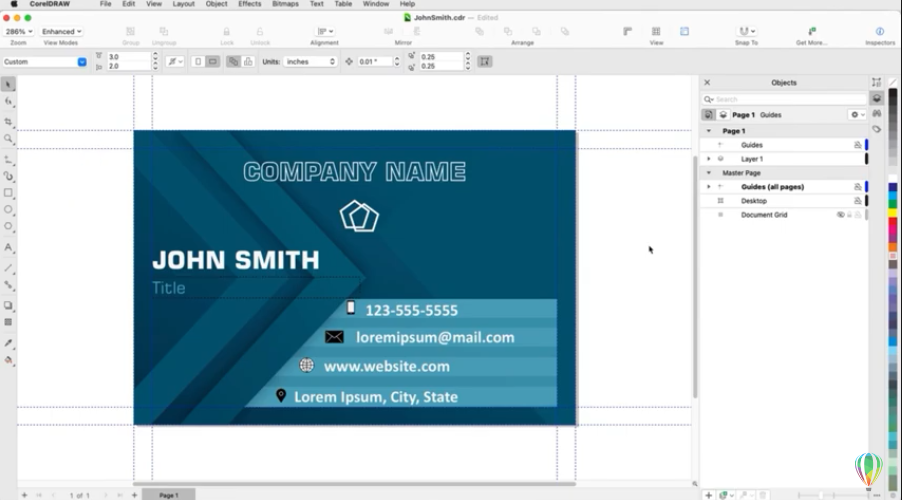This screenshot has height=500, width=902.
Task: Toggle All Pages layout button
Action: [x=233, y=62]
